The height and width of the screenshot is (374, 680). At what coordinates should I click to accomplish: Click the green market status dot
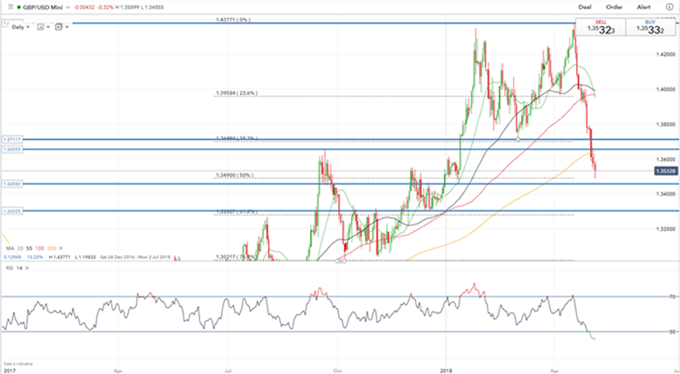[19, 7]
